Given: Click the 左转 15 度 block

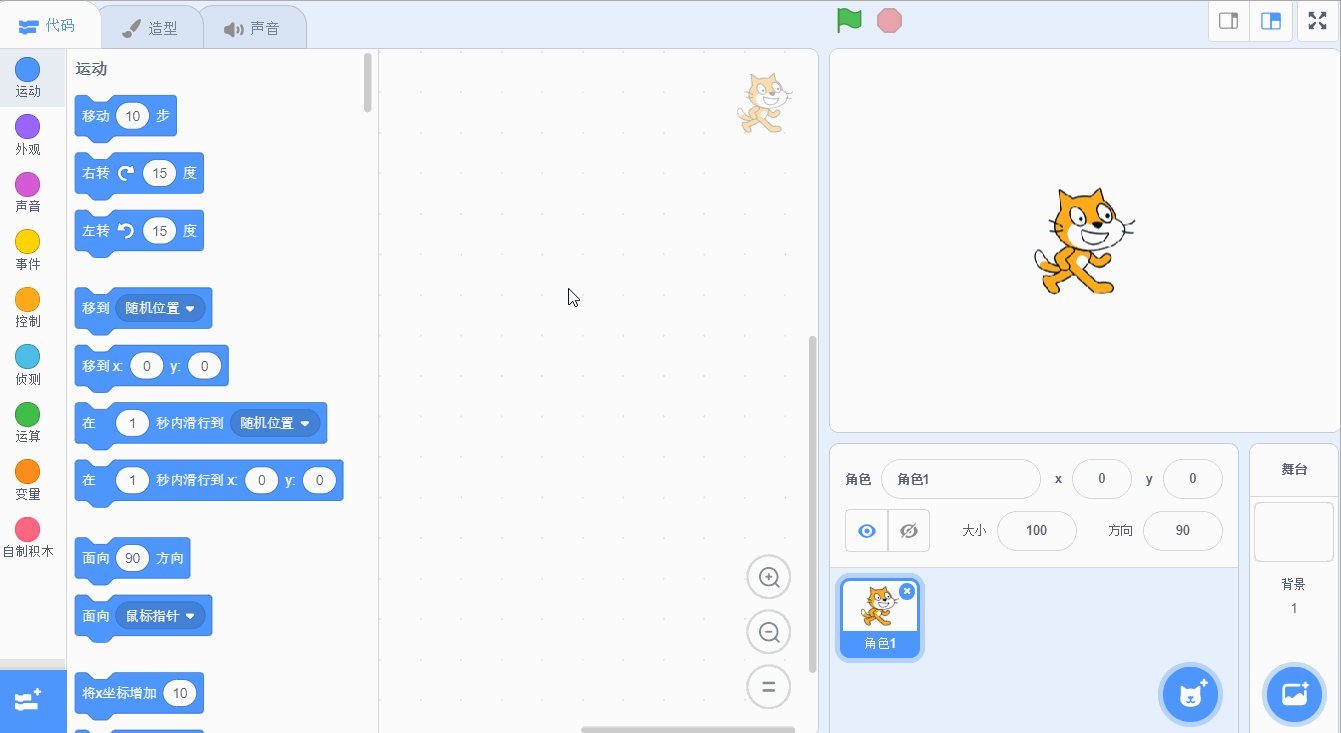Looking at the screenshot, I should click(x=139, y=231).
